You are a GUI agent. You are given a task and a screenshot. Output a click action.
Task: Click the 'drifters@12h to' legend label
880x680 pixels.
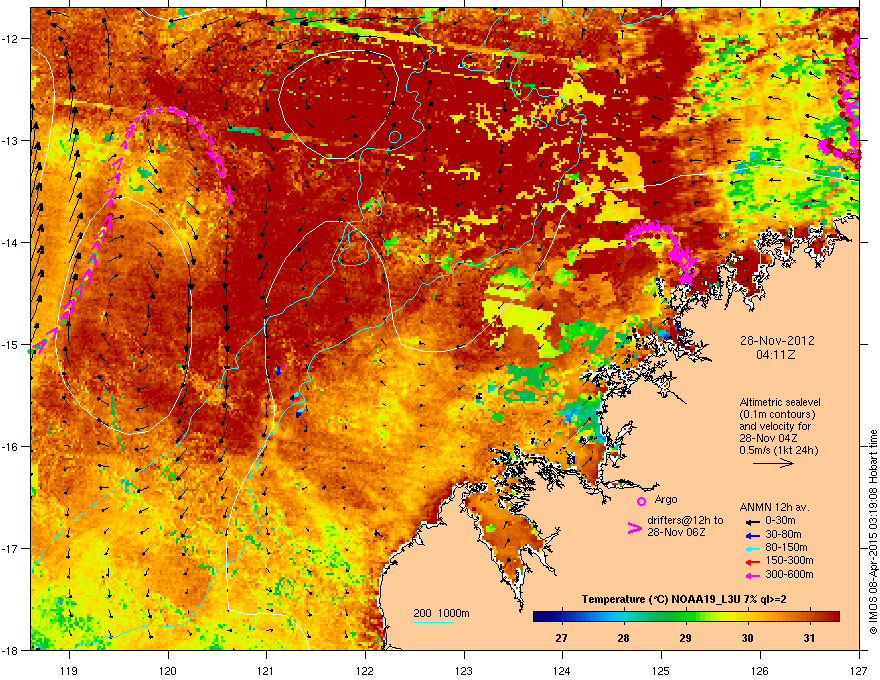coord(685,520)
